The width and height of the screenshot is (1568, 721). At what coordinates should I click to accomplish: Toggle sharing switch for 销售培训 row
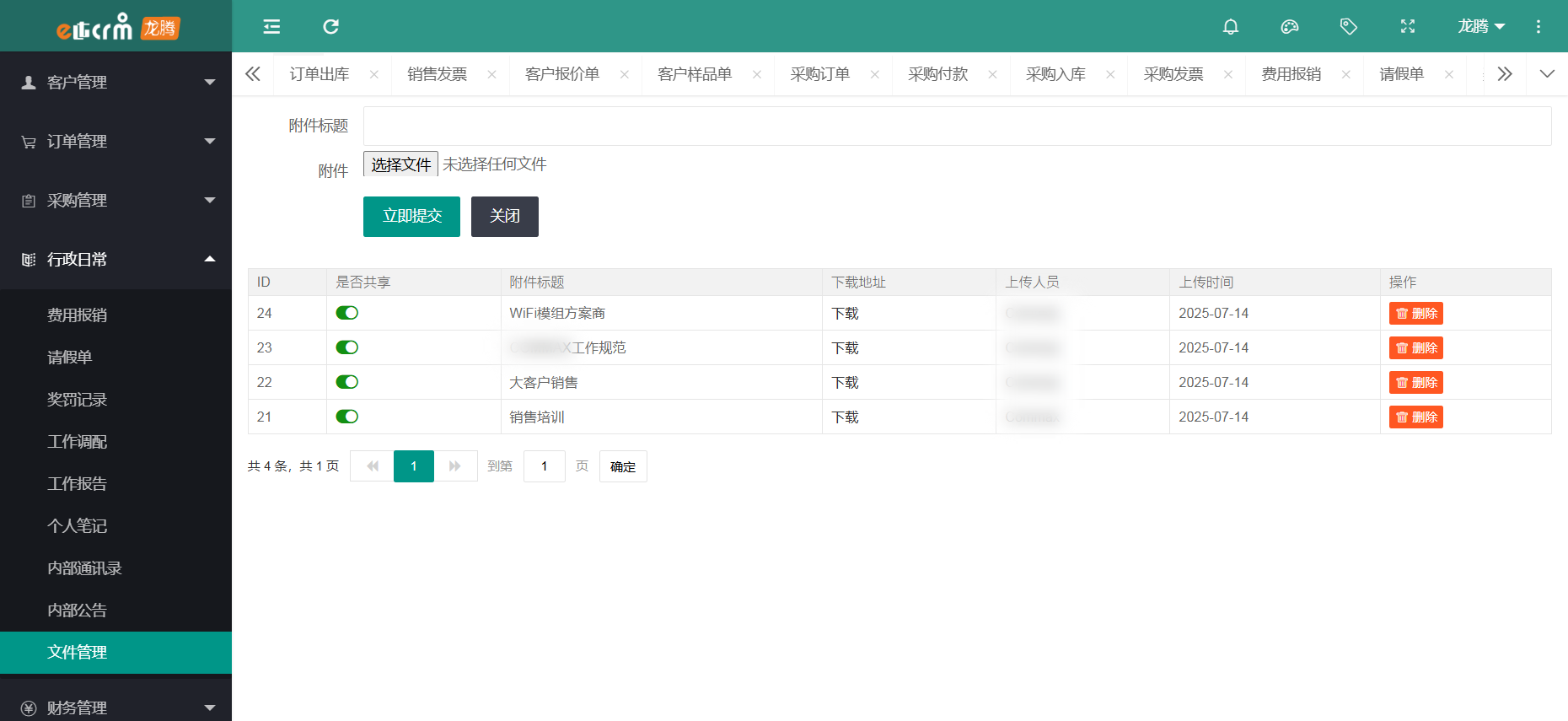tap(346, 417)
